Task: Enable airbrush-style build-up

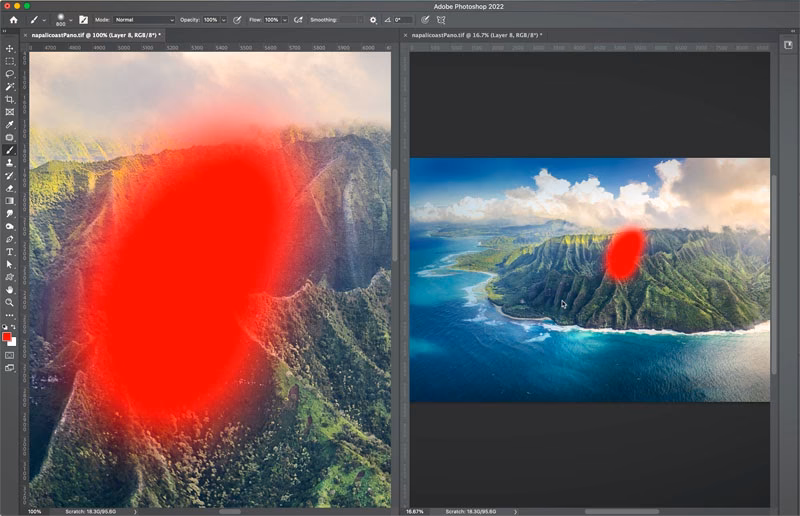Action: [x=298, y=20]
